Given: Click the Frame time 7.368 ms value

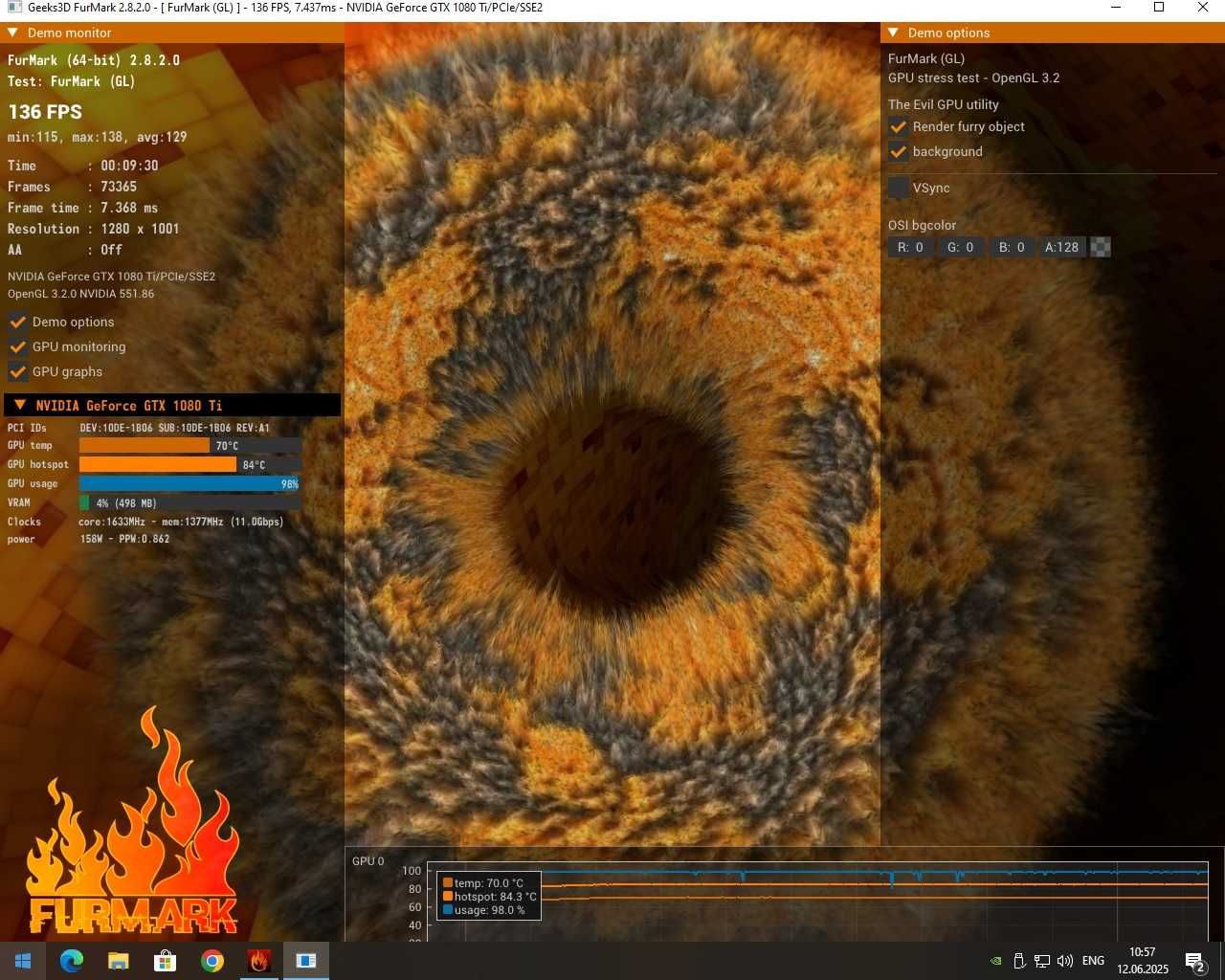Looking at the screenshot, I should point(129,208).
